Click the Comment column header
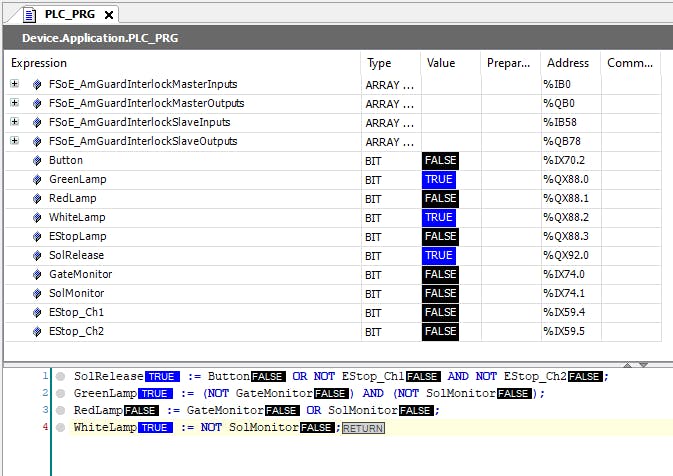673x476 pixels. 630,63
